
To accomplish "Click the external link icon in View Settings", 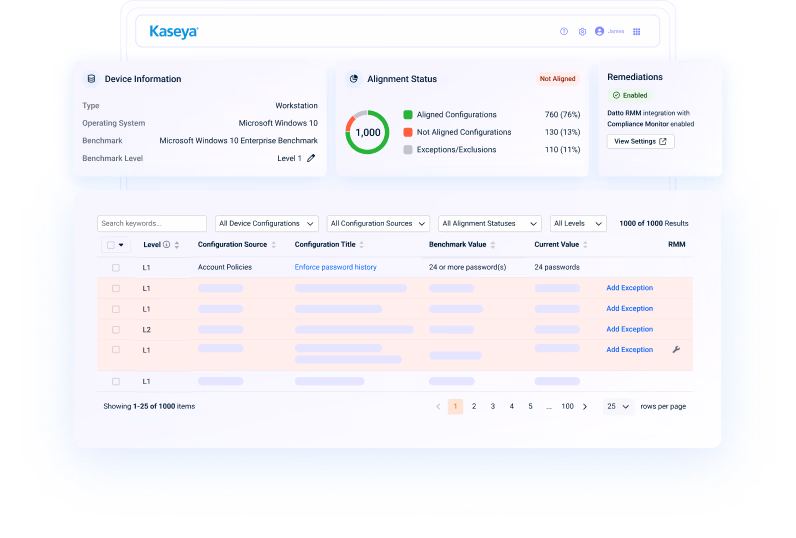I will pos(662,142).
